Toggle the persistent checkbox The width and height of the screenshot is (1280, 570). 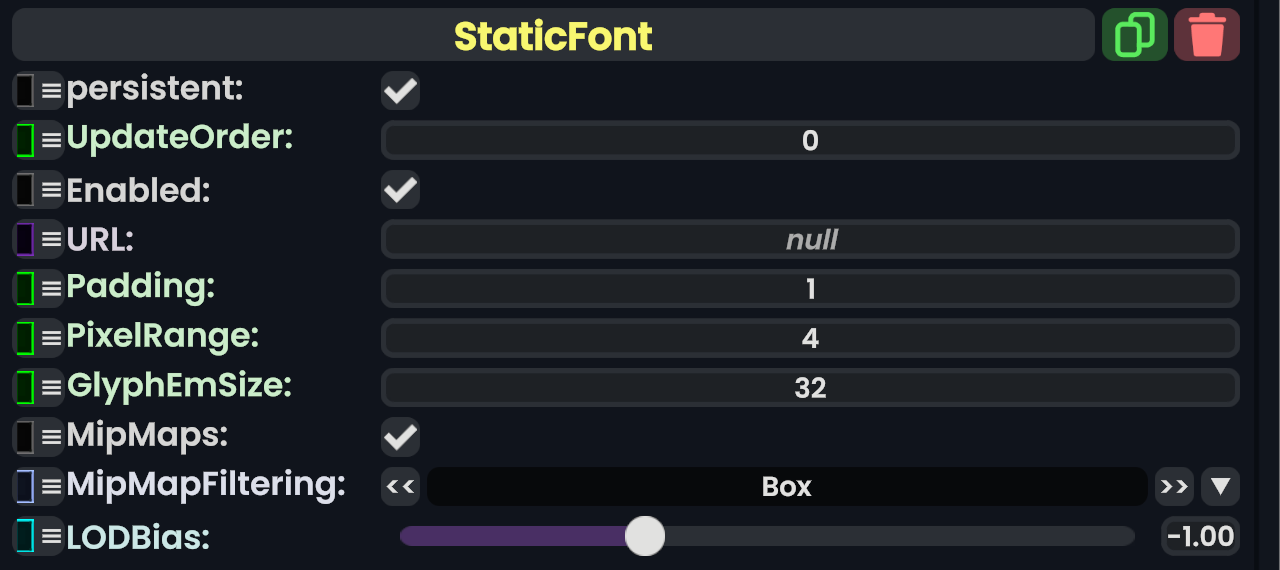[x=400, y=91]
